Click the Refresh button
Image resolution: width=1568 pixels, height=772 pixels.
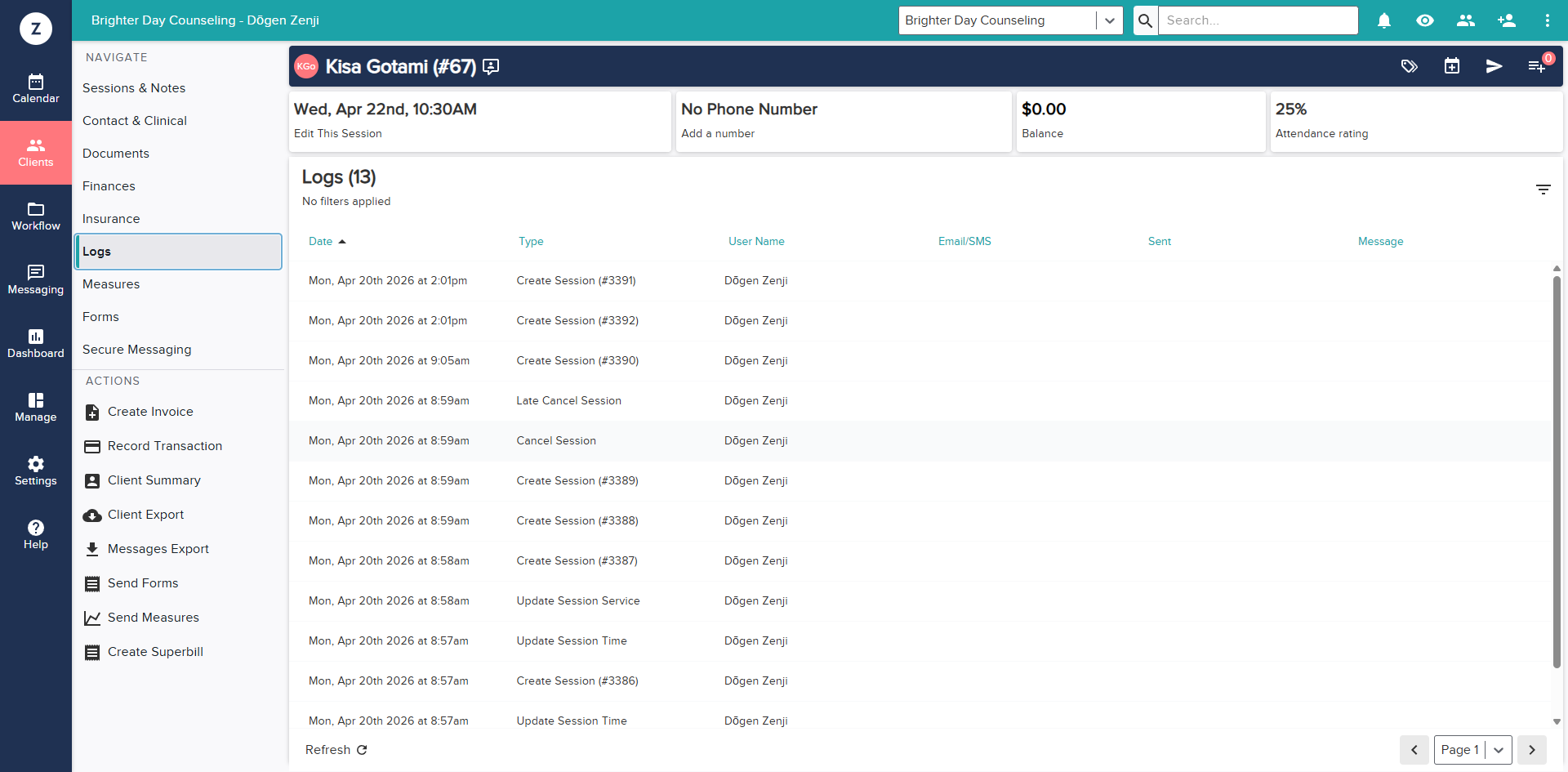tap(336, 750)
